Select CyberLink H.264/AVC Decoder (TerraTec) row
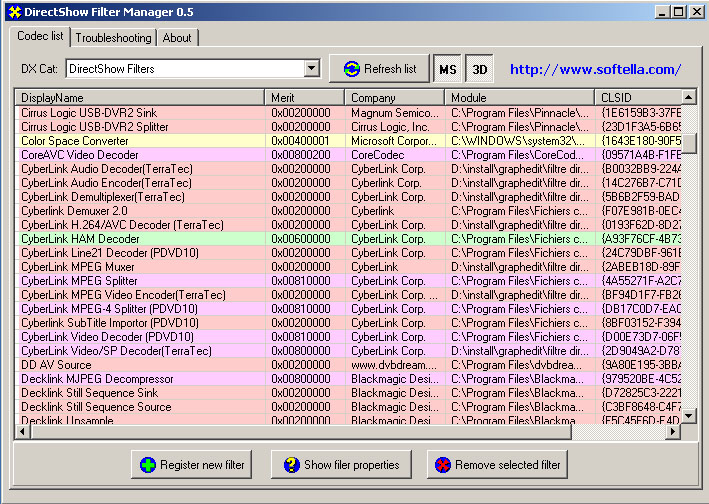The image size is (709, 504). [348, 225]
